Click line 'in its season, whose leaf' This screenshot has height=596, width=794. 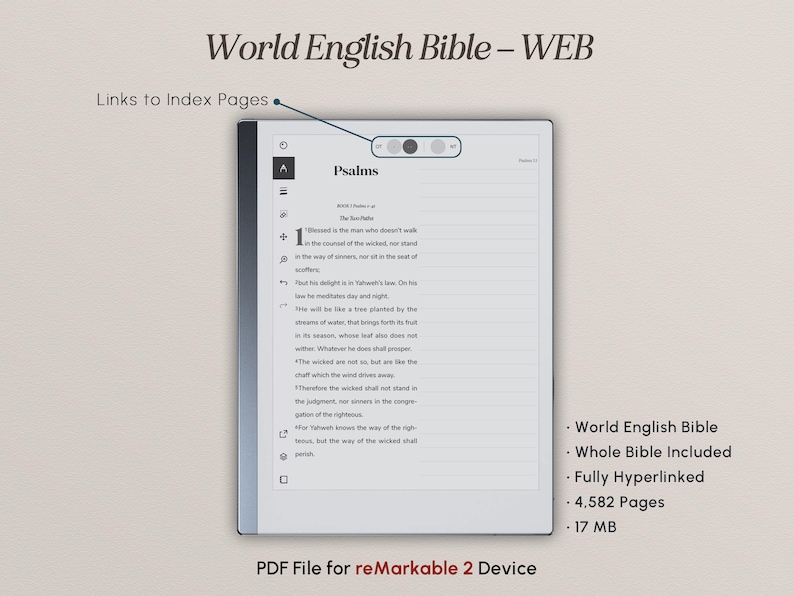coord(356,336)
